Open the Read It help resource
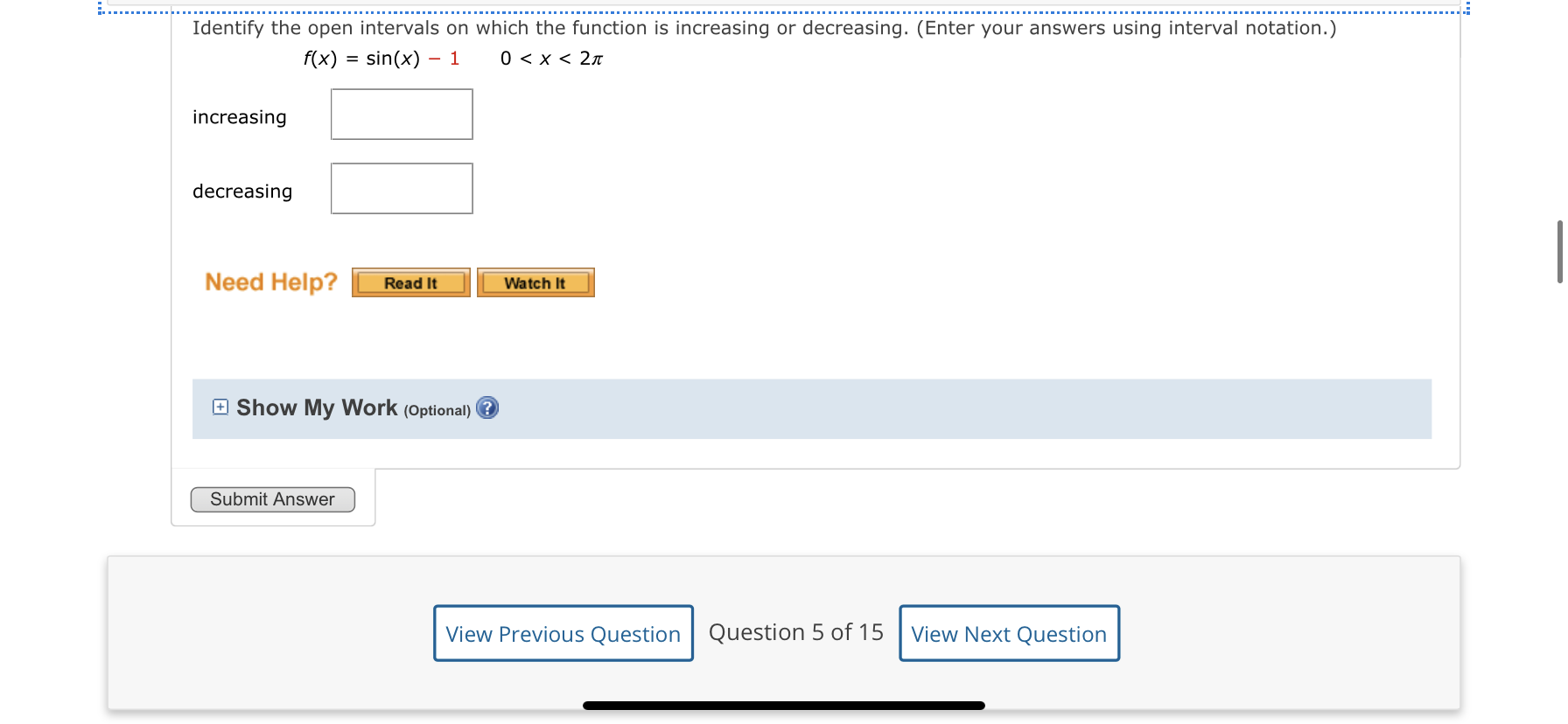 pyautogui.click(x=410, y=282)
